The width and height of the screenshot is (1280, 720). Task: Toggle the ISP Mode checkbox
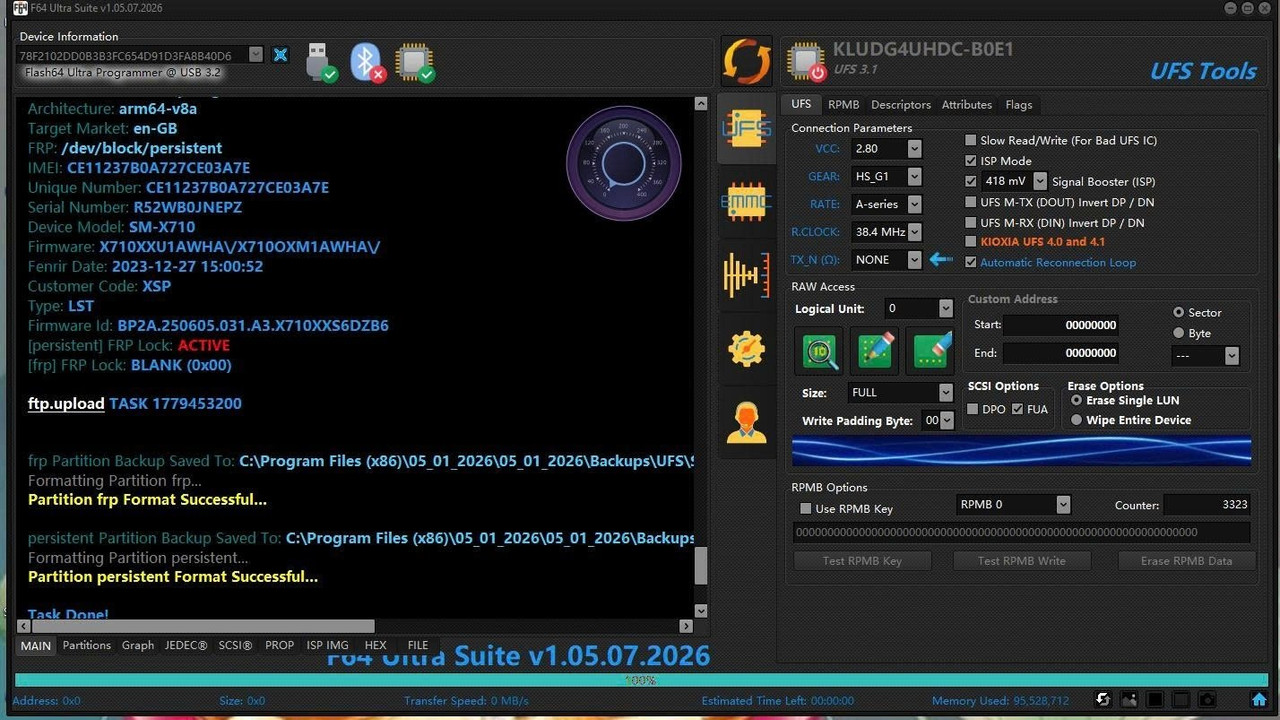click(971, 161)
